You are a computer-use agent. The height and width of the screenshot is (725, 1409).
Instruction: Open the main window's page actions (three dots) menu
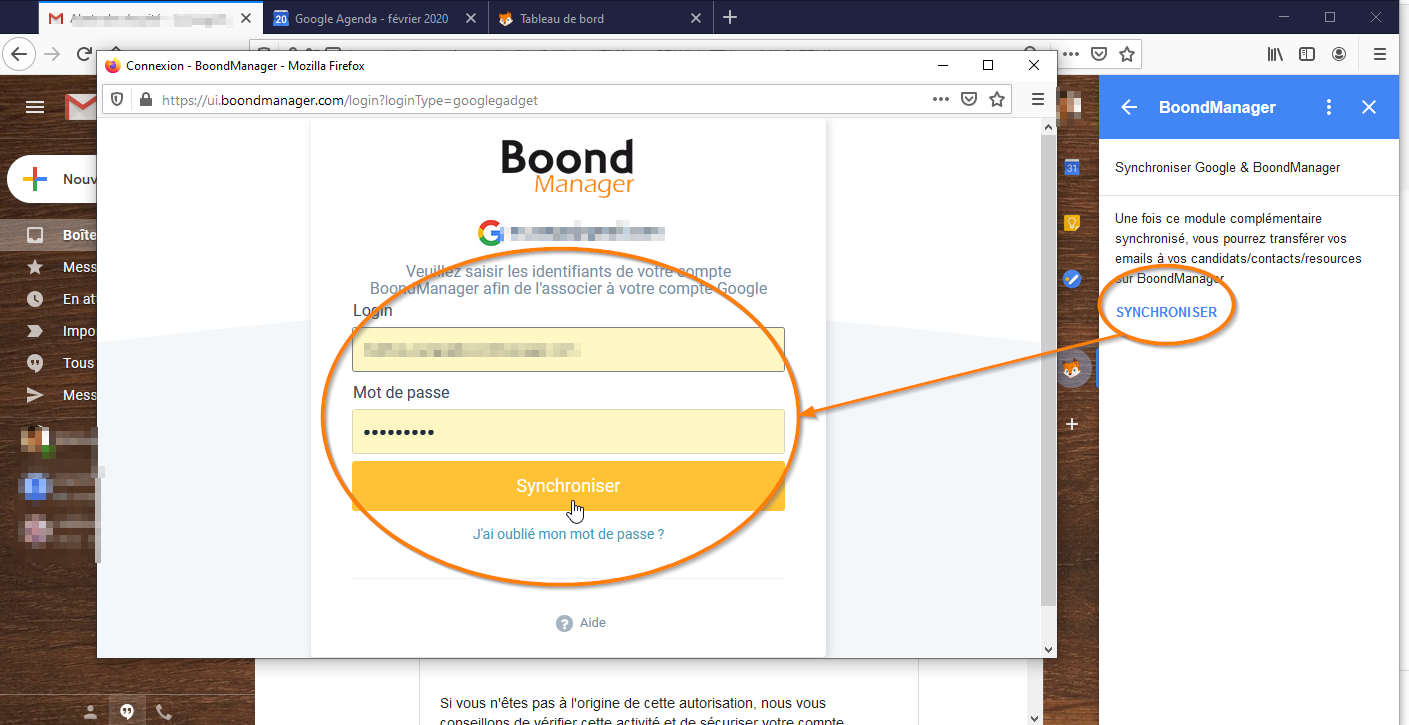[1071, 54]
